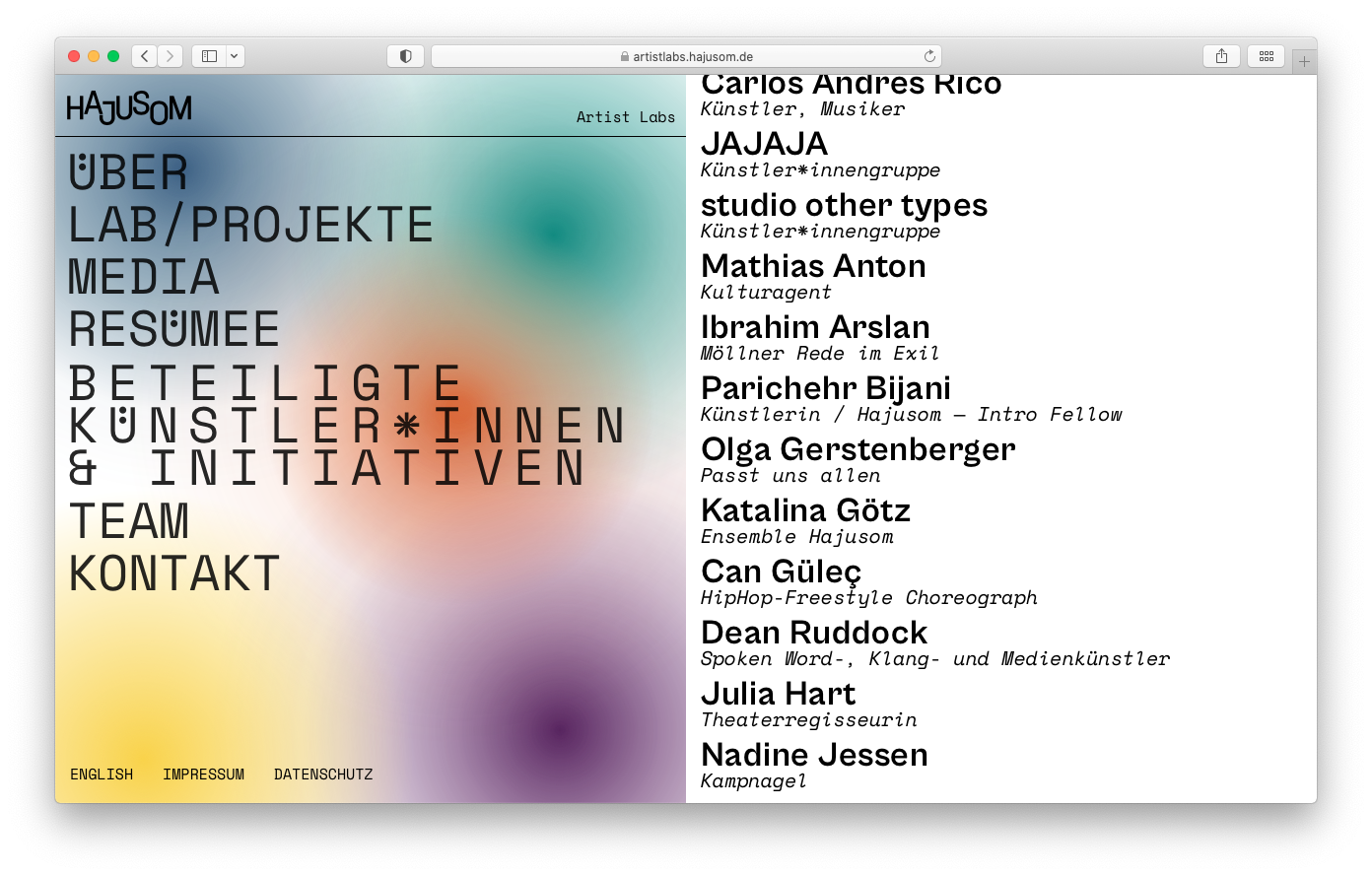Open the MEDIA menu item
Image resolution: width=1372 pixels, height=876 pixels.
click(x=144, y=277)
